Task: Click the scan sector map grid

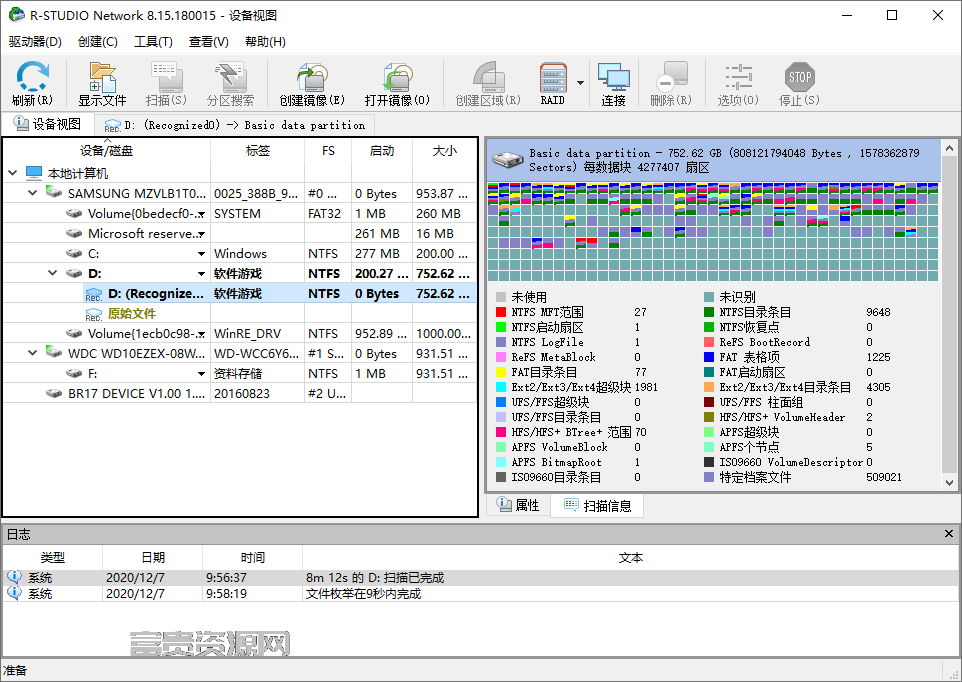Action: [x=713, y=231]
